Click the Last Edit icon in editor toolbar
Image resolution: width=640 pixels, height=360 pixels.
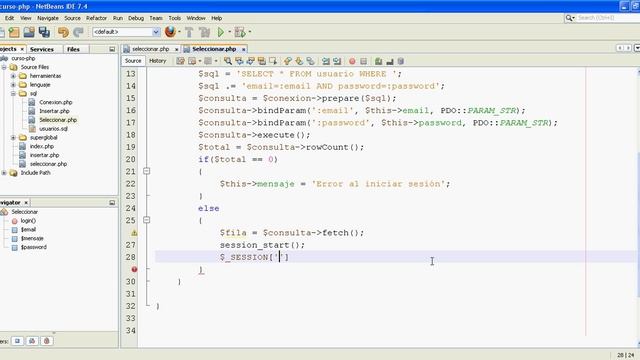(180, 61)
